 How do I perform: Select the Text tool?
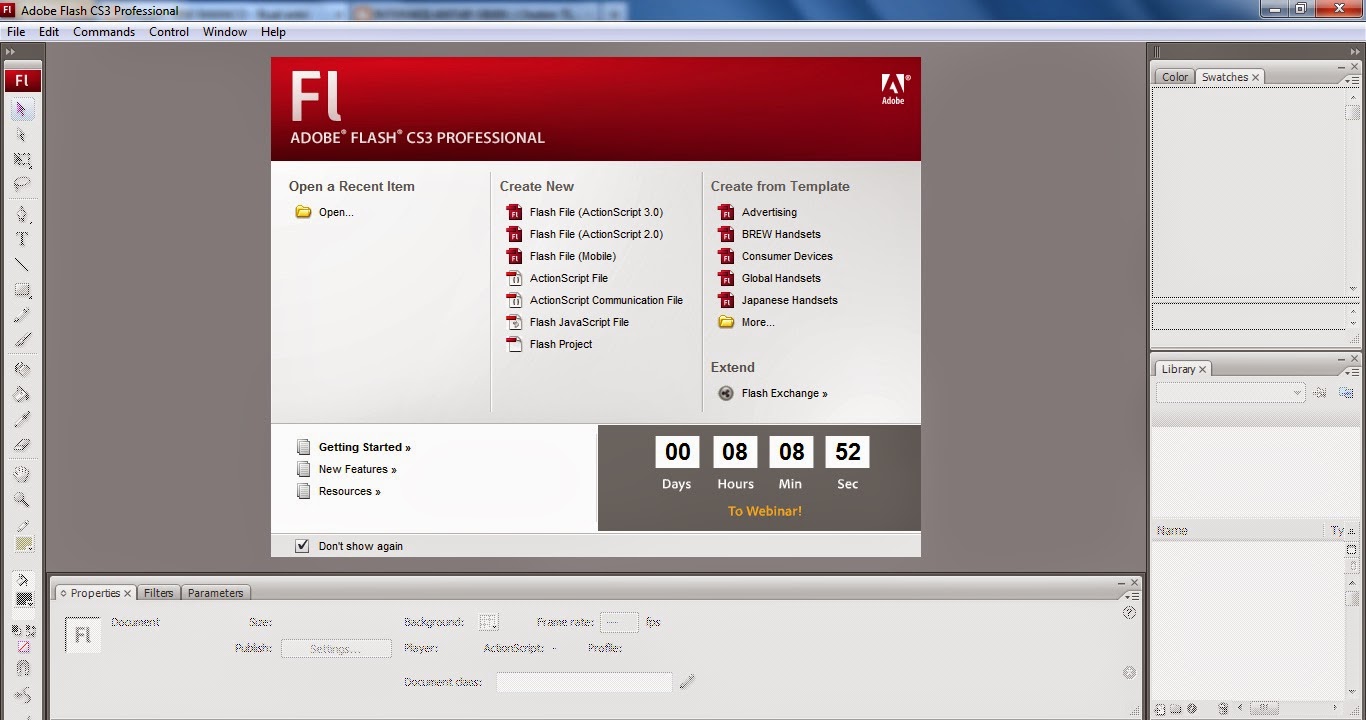tap(22, 239)
